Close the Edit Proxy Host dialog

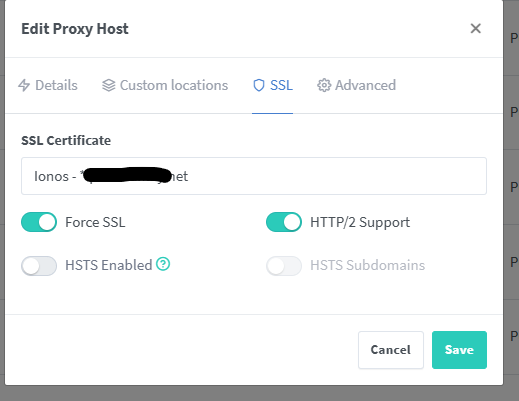coord(476,28)
